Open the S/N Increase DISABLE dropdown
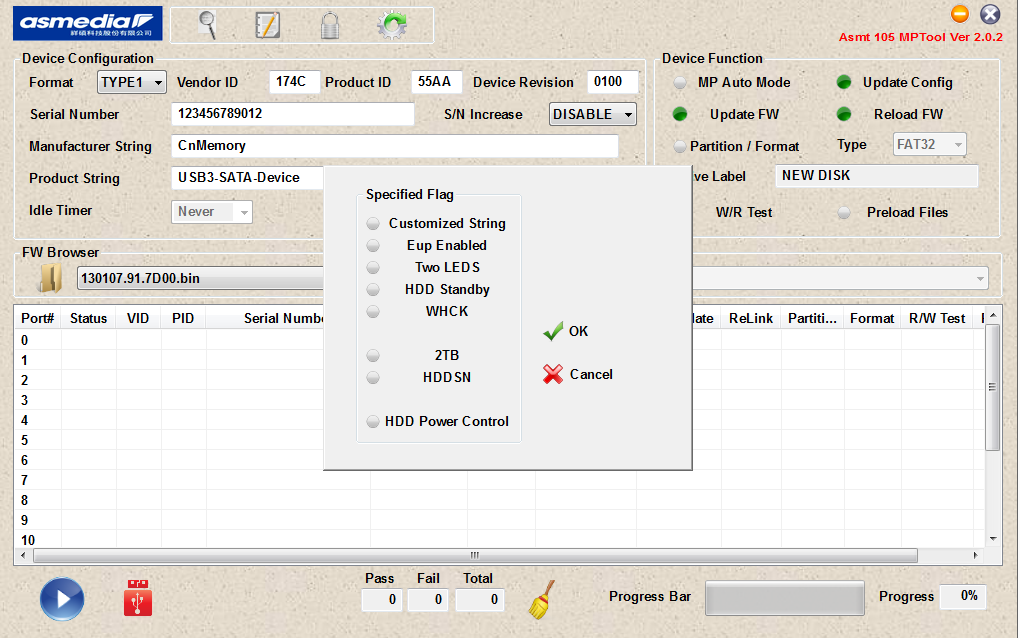 593,114
